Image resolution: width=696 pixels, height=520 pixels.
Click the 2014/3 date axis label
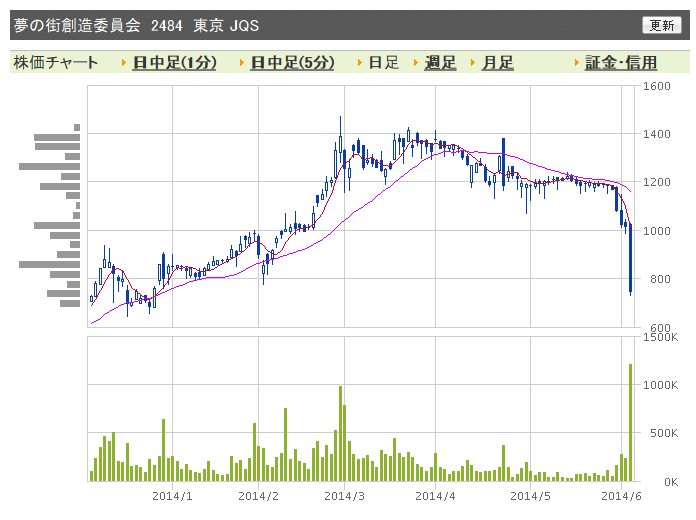pos(344,496)
